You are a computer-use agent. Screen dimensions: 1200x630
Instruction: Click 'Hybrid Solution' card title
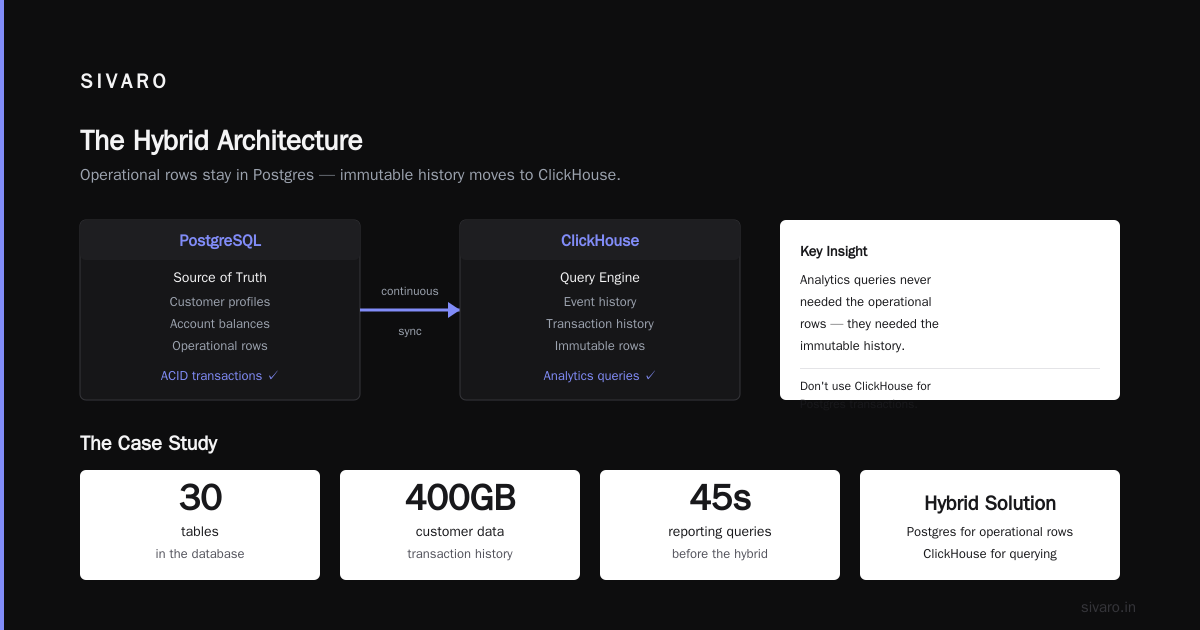[x=990, y=503]
